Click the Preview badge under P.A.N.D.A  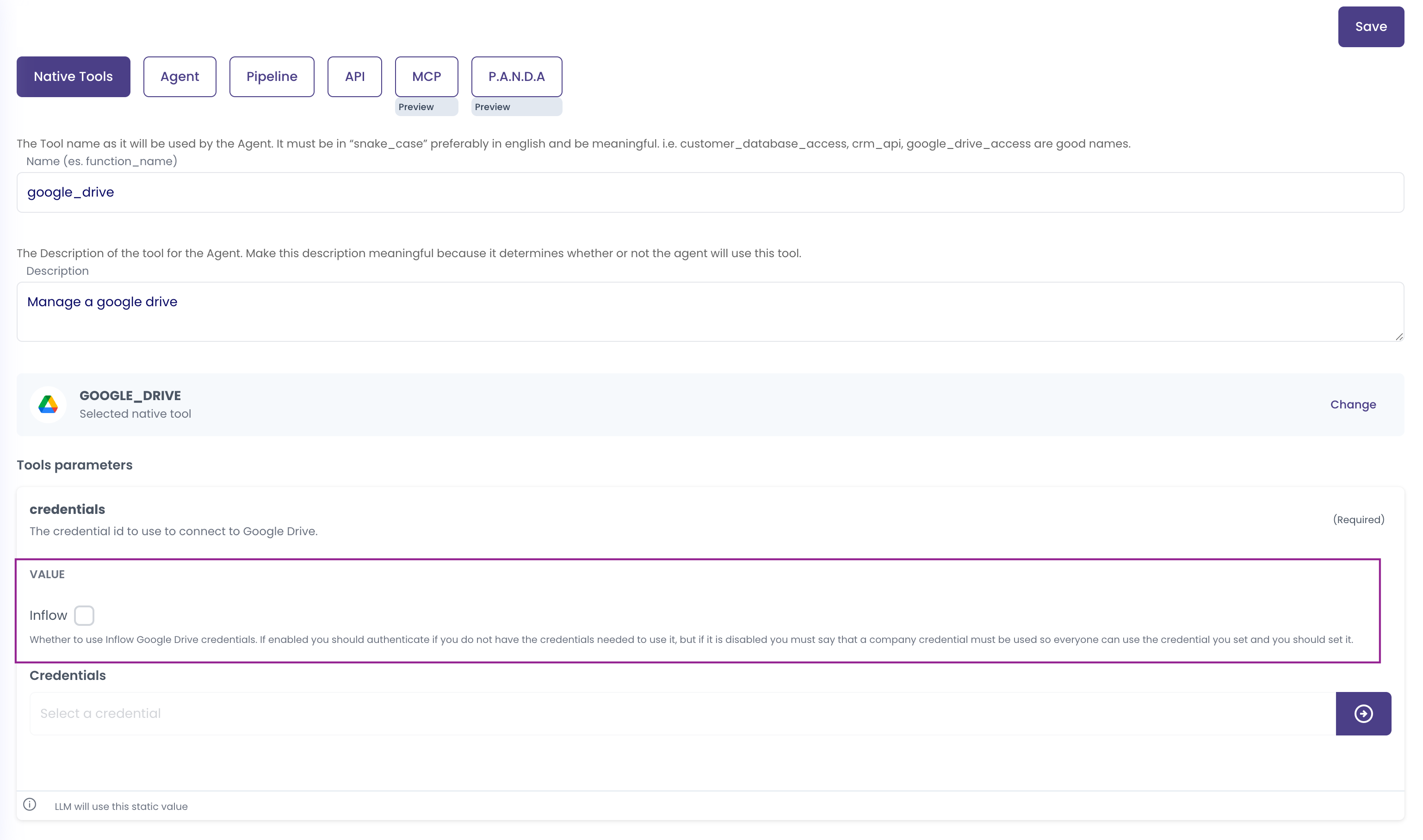[x=516, y=107]
